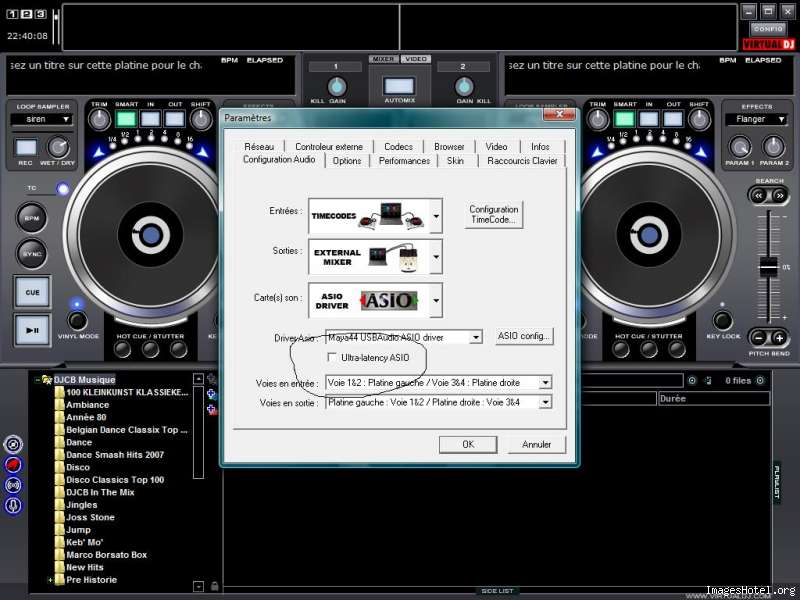Enable the Ultra-latency ASIO checkbox

(x=332, y=357)
